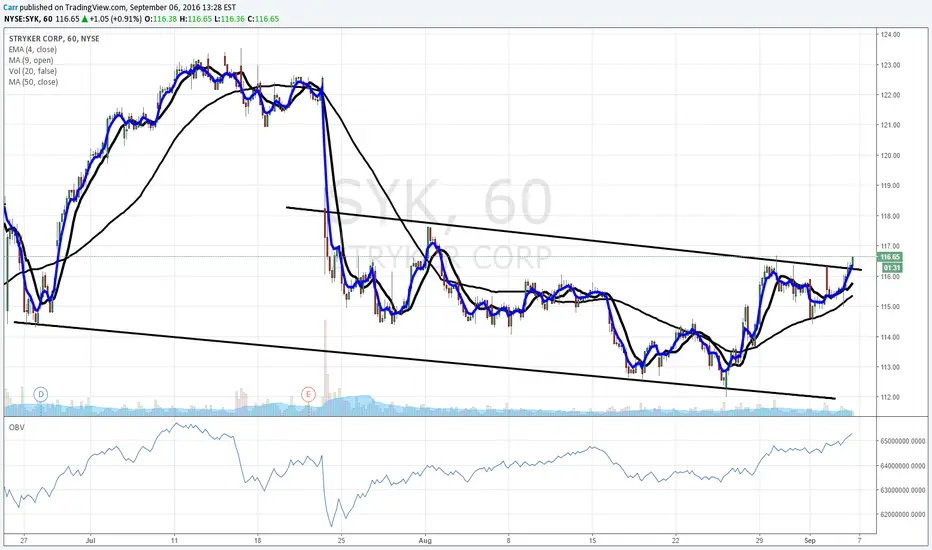Click the 18 date label on time axis
932x550 pixels.
pyautogui.click(x=257, y=540)
